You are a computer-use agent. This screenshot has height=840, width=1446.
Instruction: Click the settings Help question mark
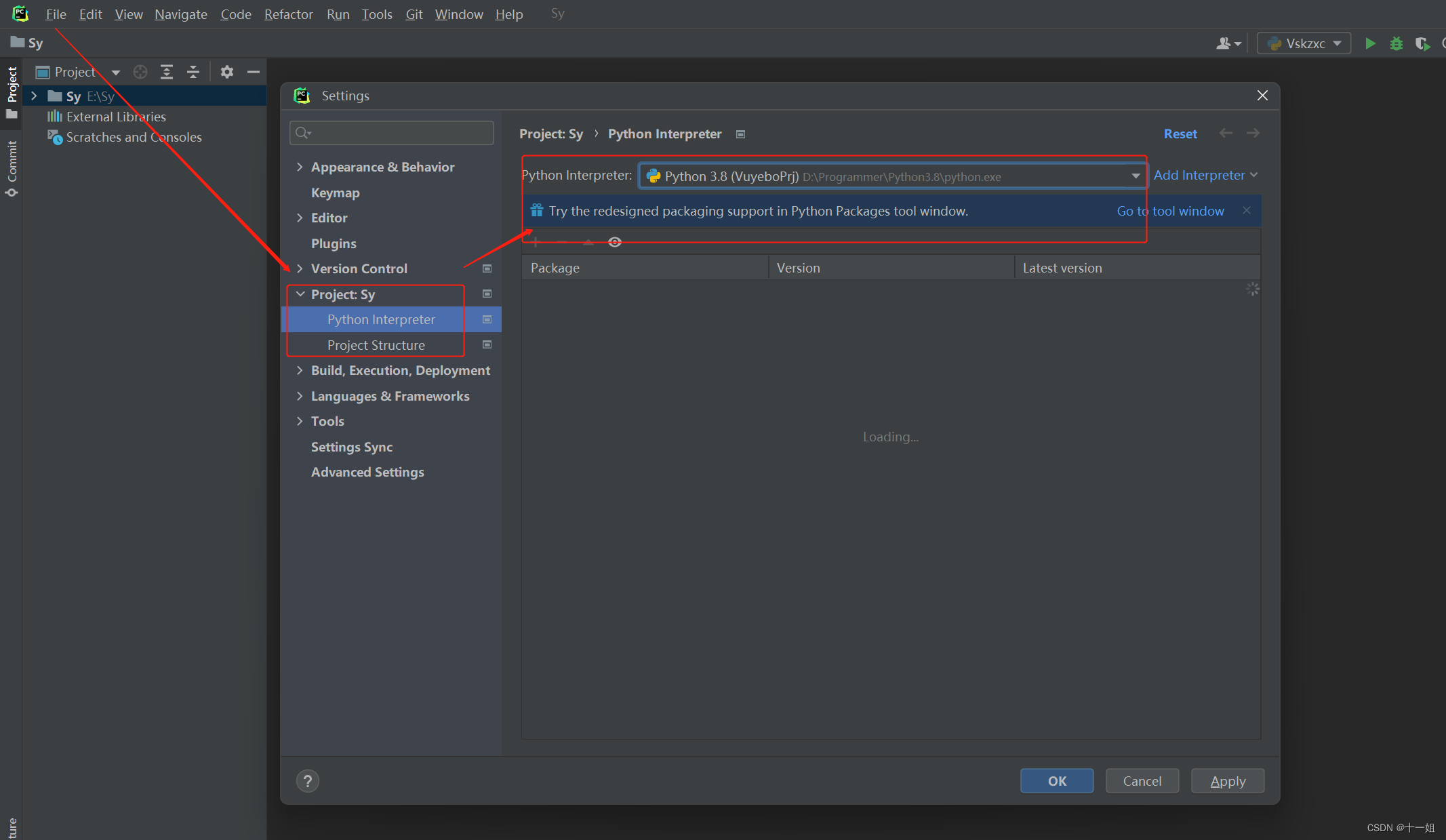coord(308,781)
